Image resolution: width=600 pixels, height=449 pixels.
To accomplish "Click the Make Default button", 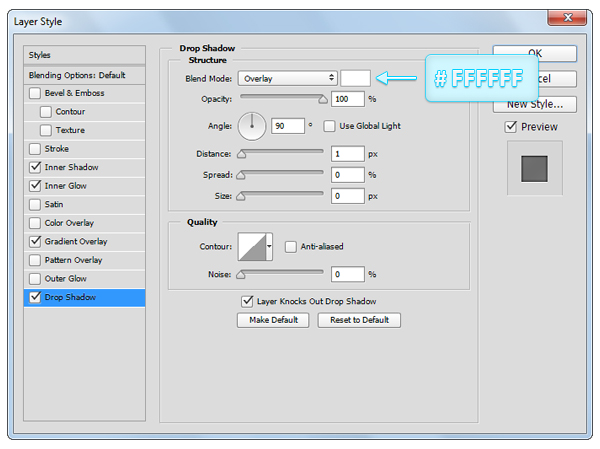I will coord(272,320).
